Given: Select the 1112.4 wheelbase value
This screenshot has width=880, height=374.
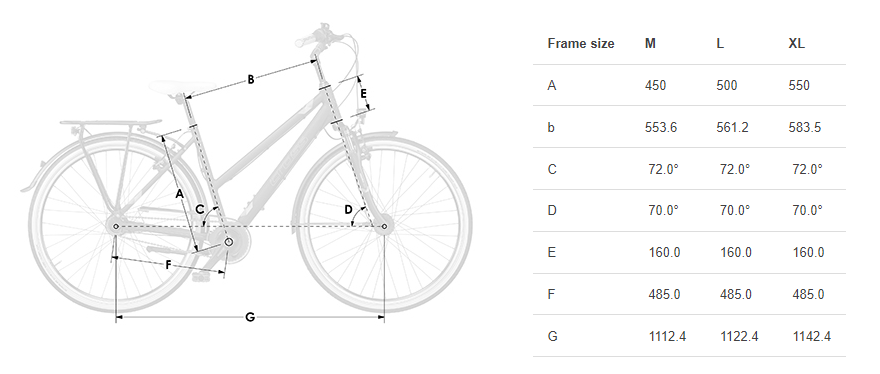Looking at the screenshot, I should tap(667, 336).
